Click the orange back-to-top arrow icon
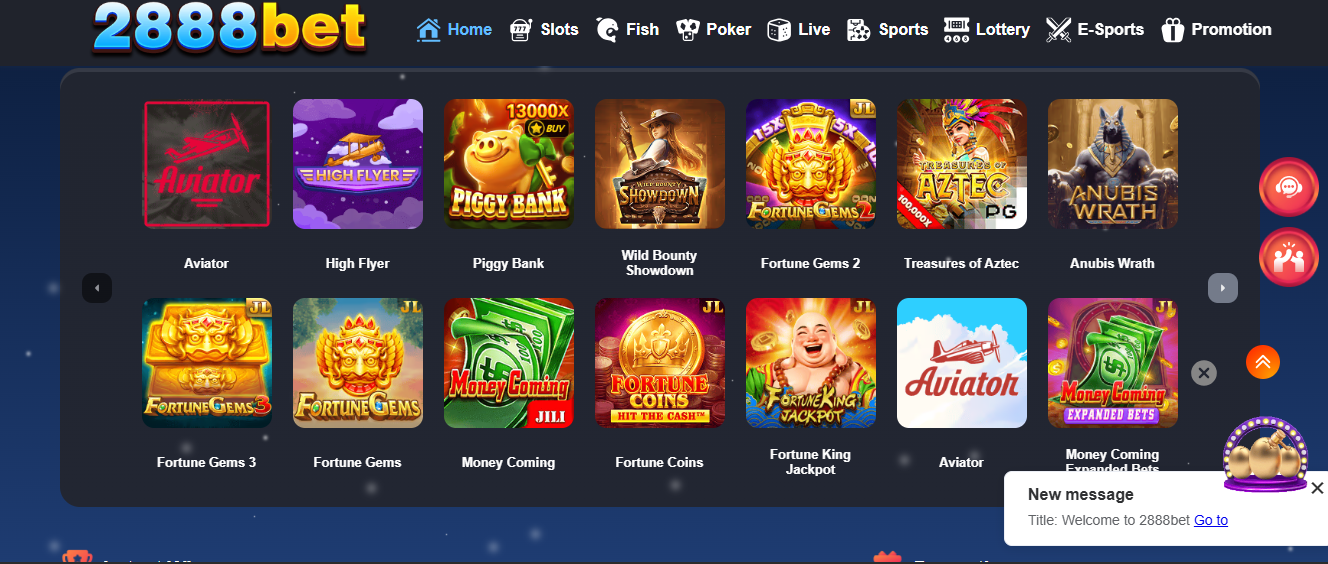This screenshot has width=1328, height=564. tap(1263, 362)
